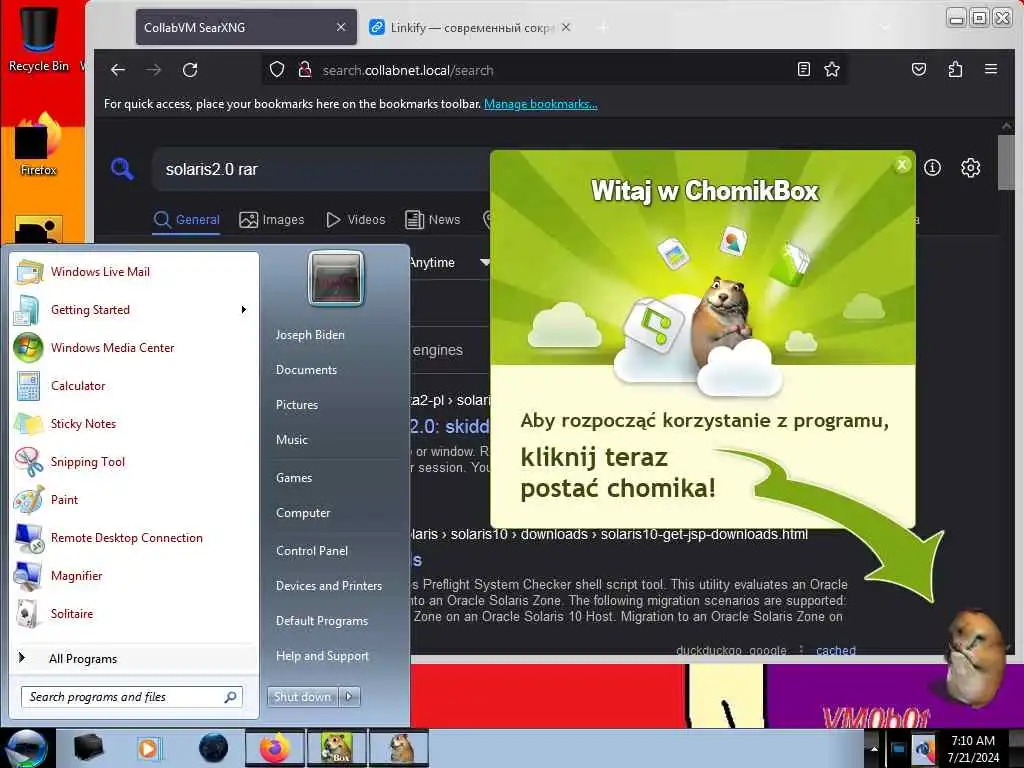Go back in Firefox

(118, 70)
